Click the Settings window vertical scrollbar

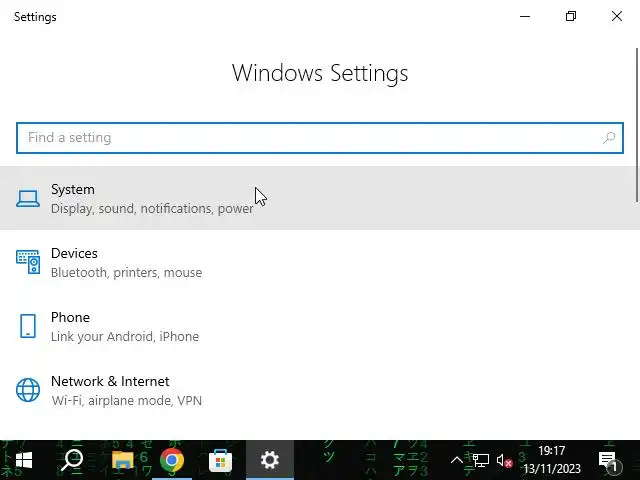pos(636,124)
